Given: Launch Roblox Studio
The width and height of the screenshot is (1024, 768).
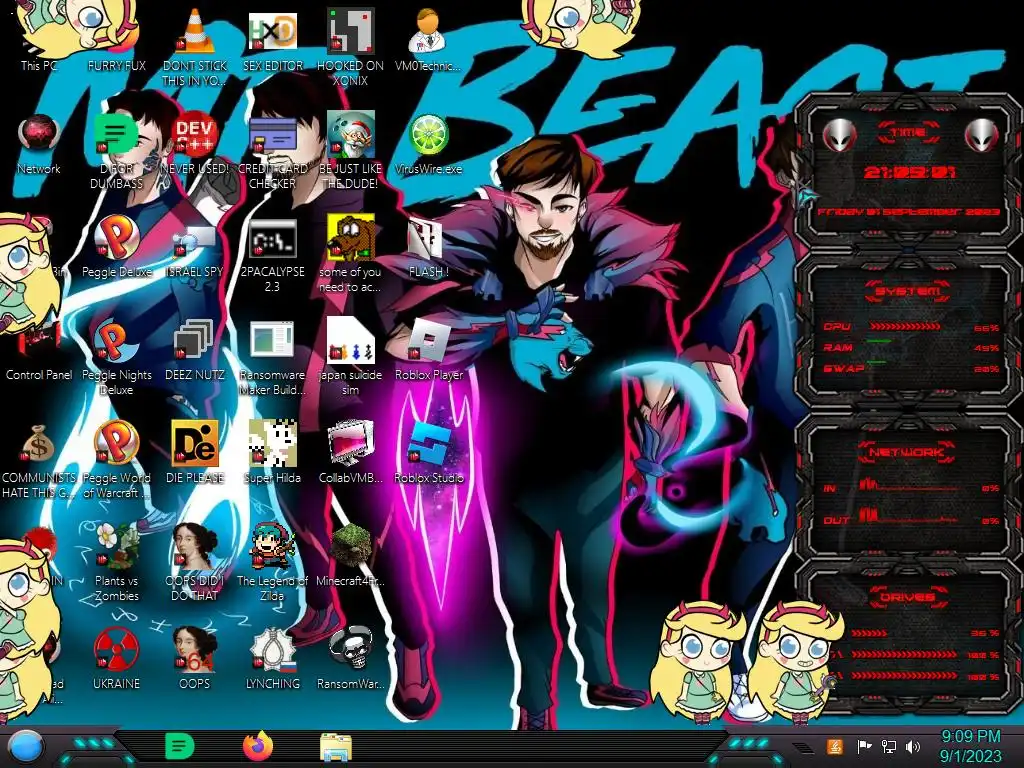Looking at the screenshot, I should (x=428, y=453).
